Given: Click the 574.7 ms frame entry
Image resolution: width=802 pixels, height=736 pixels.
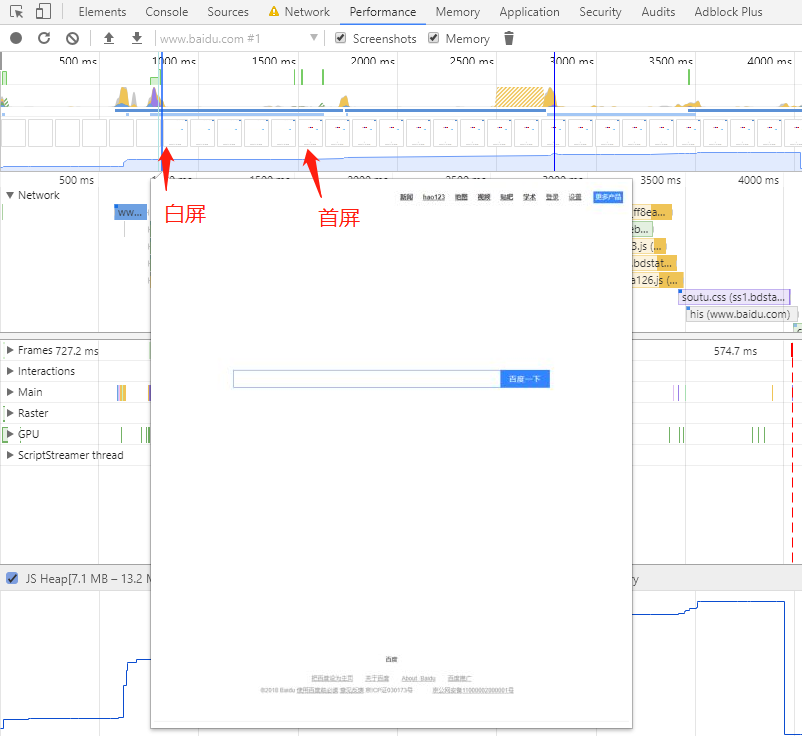Looking at the screenshot, I should pos(735,351).
